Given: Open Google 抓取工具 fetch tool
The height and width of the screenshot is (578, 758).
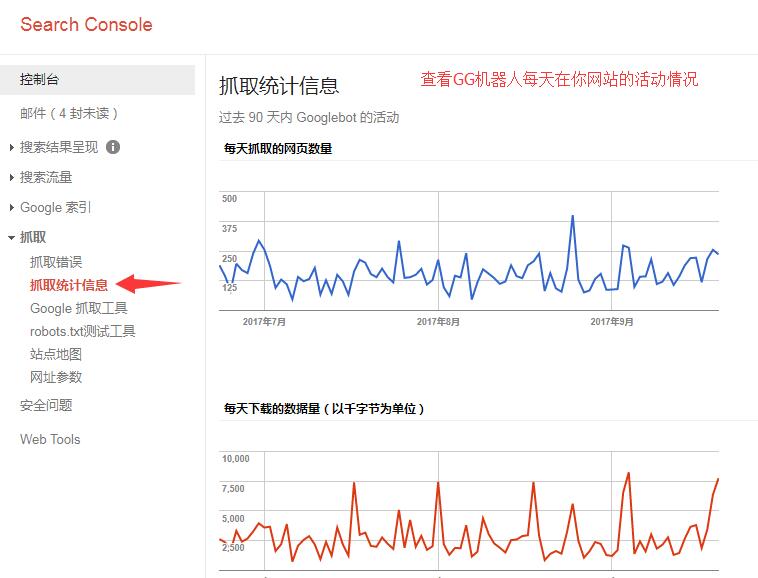Looking at the screenshot, I should tap(79, 308).
